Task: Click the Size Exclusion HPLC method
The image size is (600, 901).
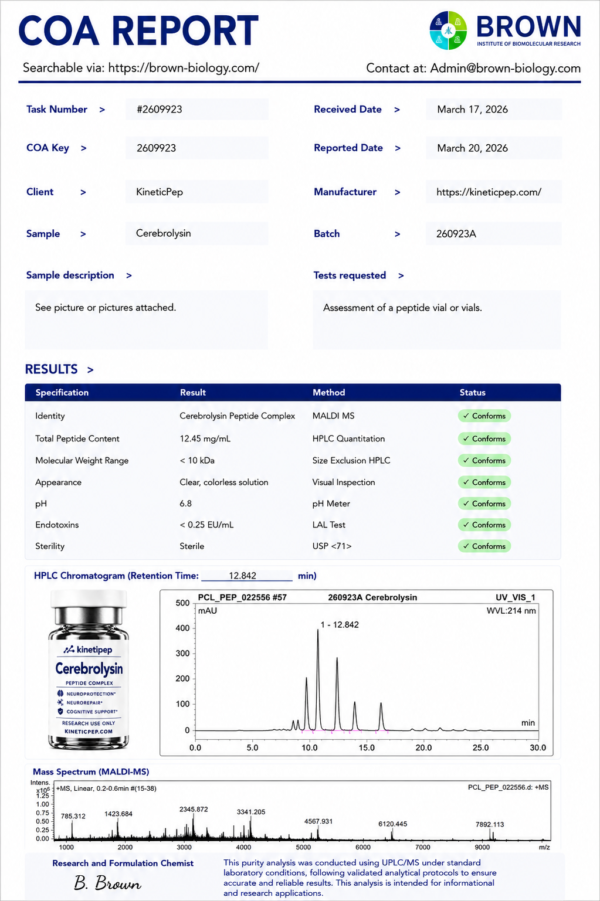Action: tap(351, 460)
